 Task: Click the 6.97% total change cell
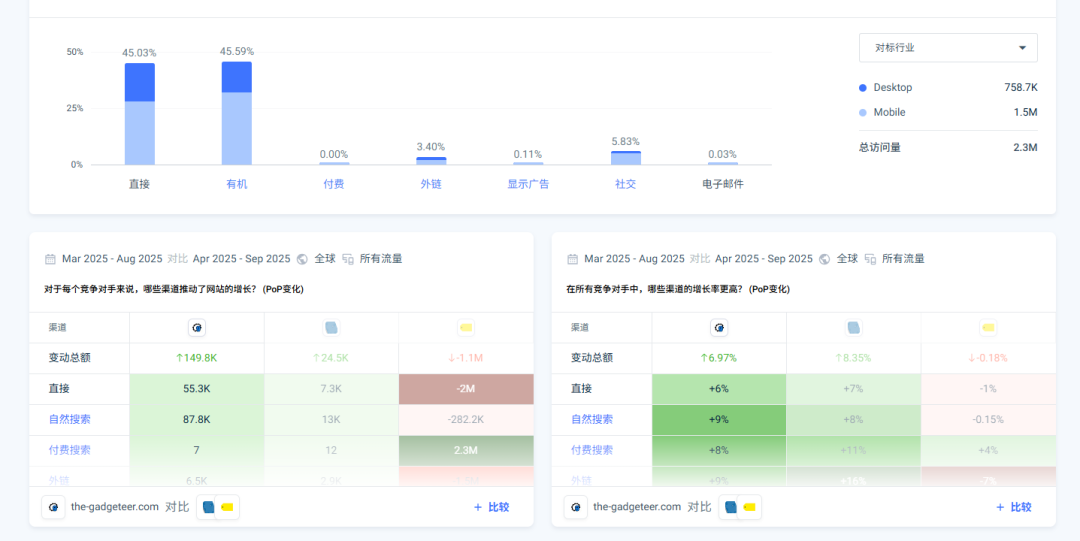click(x=719, y=358)
